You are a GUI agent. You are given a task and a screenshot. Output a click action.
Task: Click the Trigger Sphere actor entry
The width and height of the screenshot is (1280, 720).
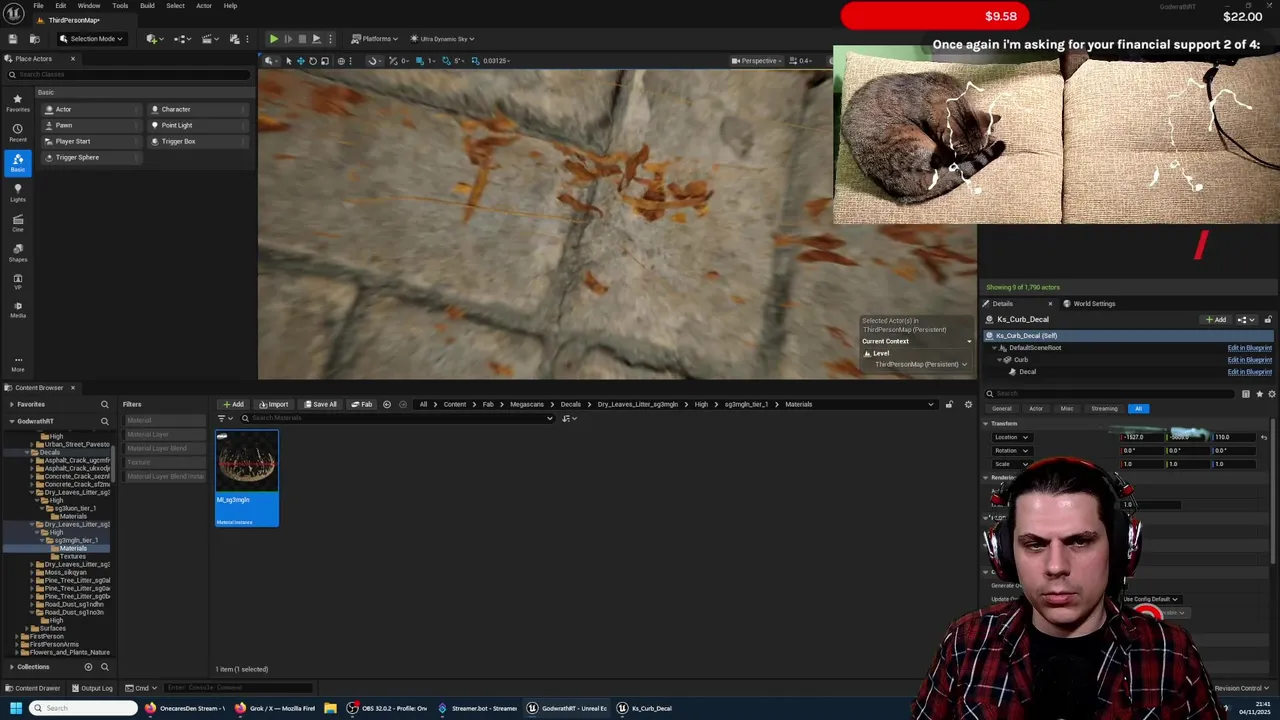point(92,157)
